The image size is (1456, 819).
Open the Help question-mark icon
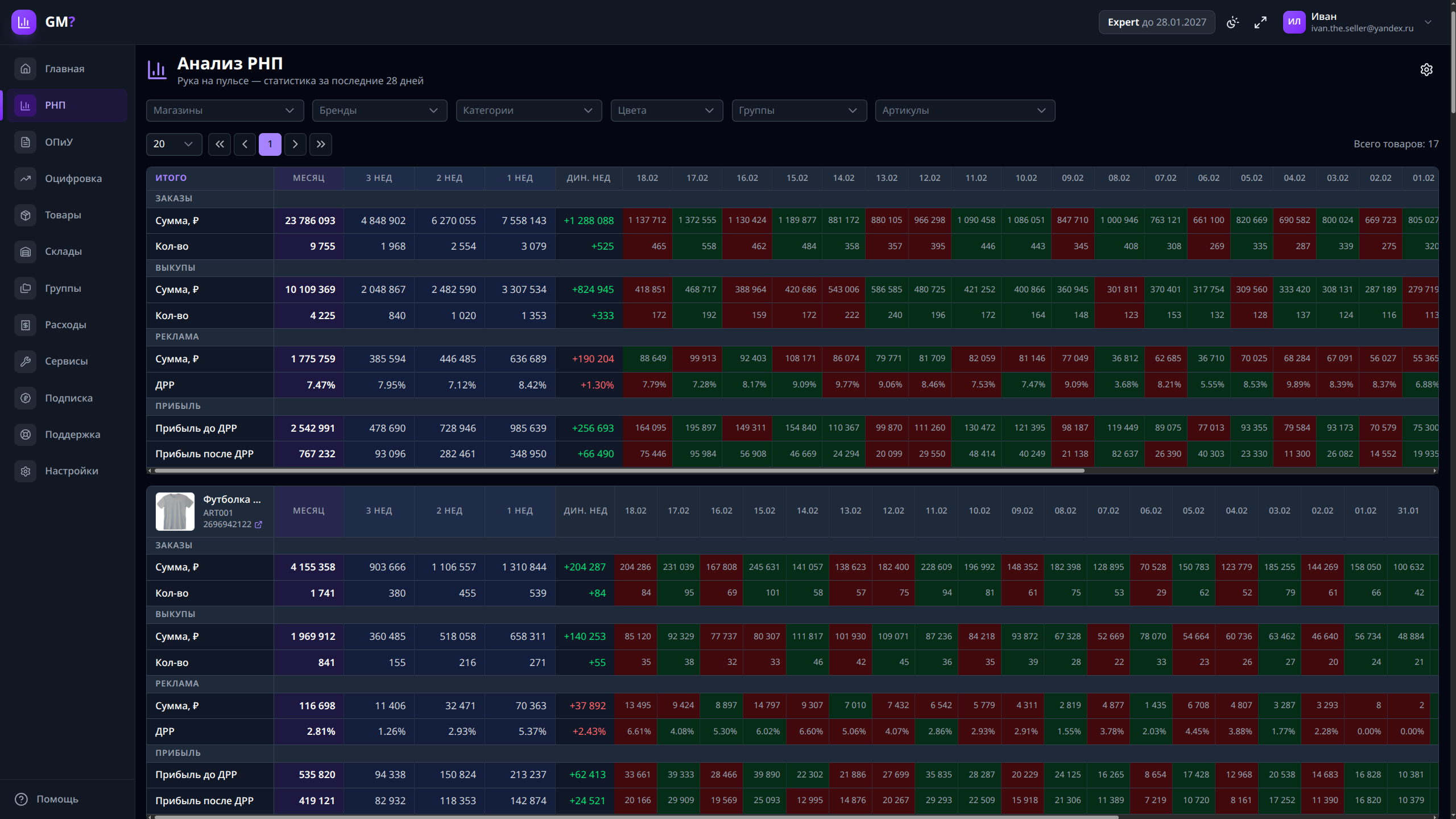click(x=22, y=799)
